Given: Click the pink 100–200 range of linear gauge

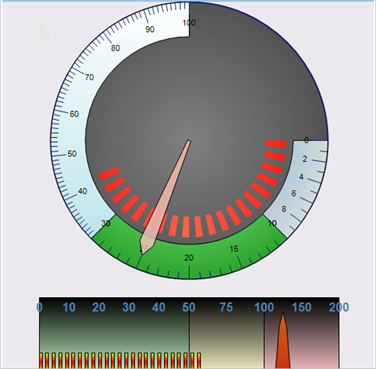Looking at the screenshot, I should [302, 333].
